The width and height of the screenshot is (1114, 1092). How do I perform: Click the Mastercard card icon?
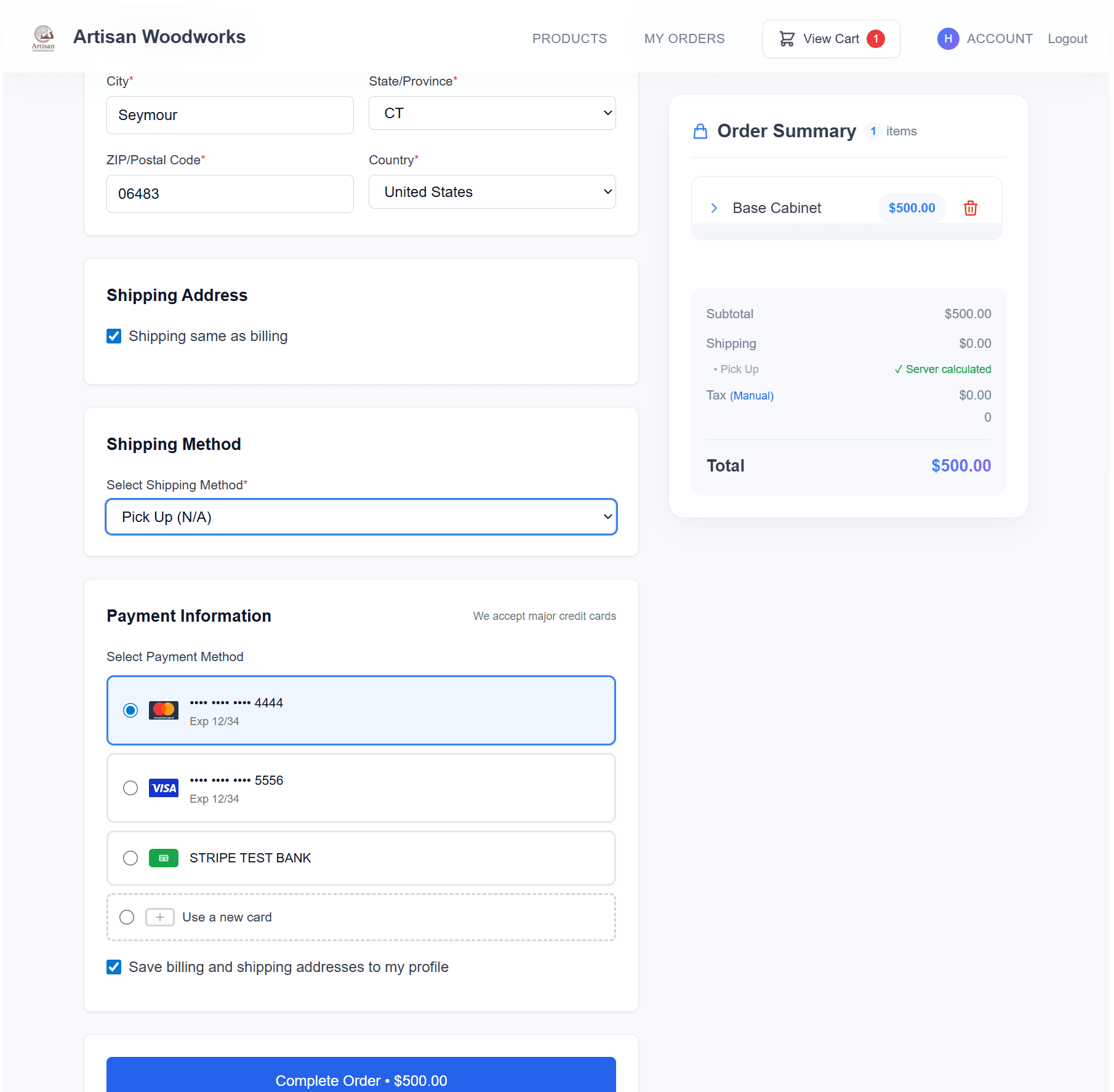point(163,710)
